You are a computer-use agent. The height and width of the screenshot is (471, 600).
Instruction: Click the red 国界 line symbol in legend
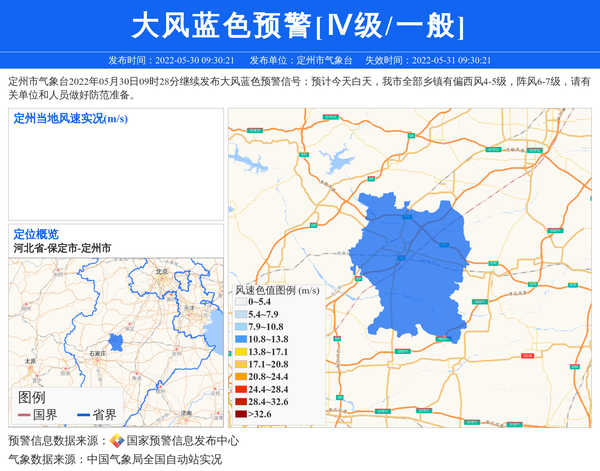[24, 415]
